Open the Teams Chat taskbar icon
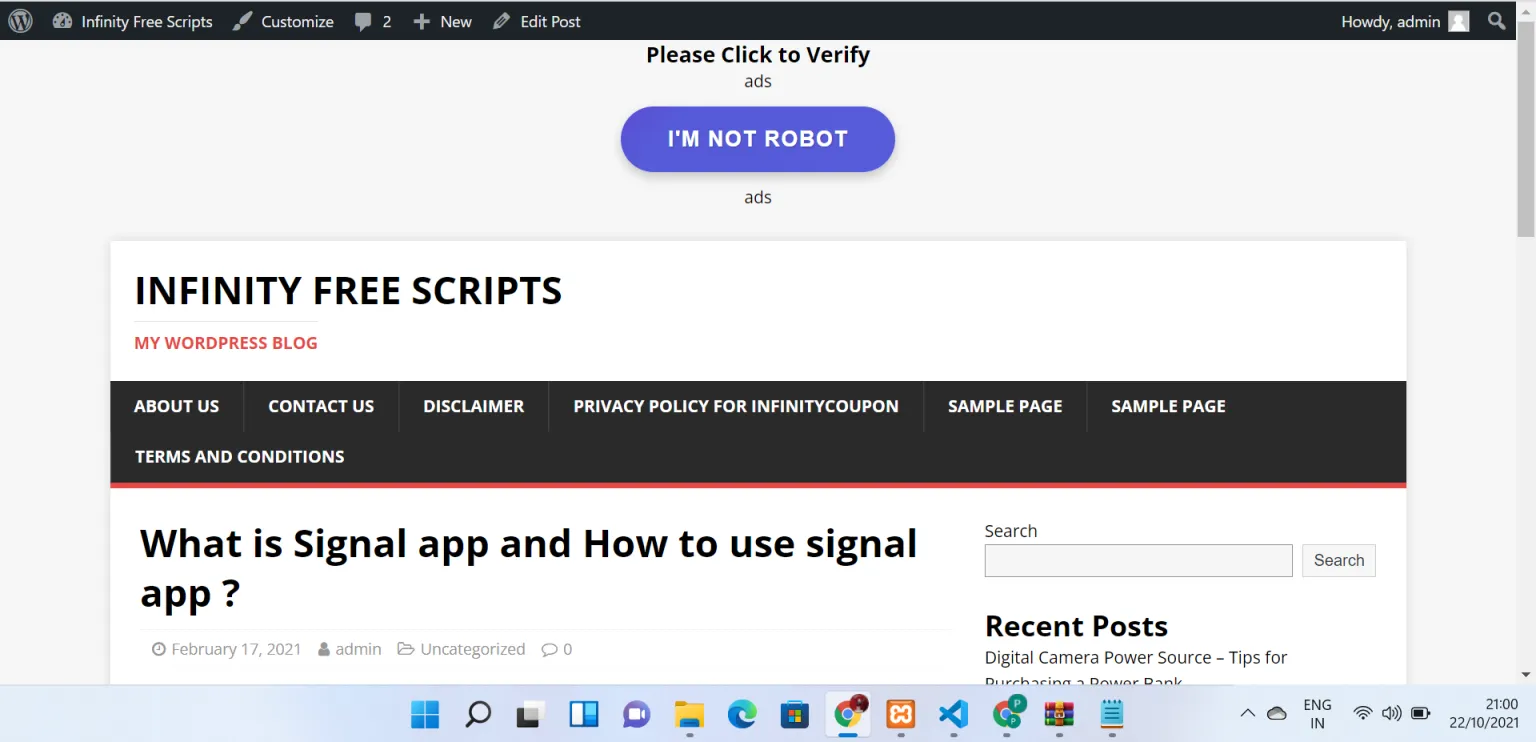 coord(636,714)
